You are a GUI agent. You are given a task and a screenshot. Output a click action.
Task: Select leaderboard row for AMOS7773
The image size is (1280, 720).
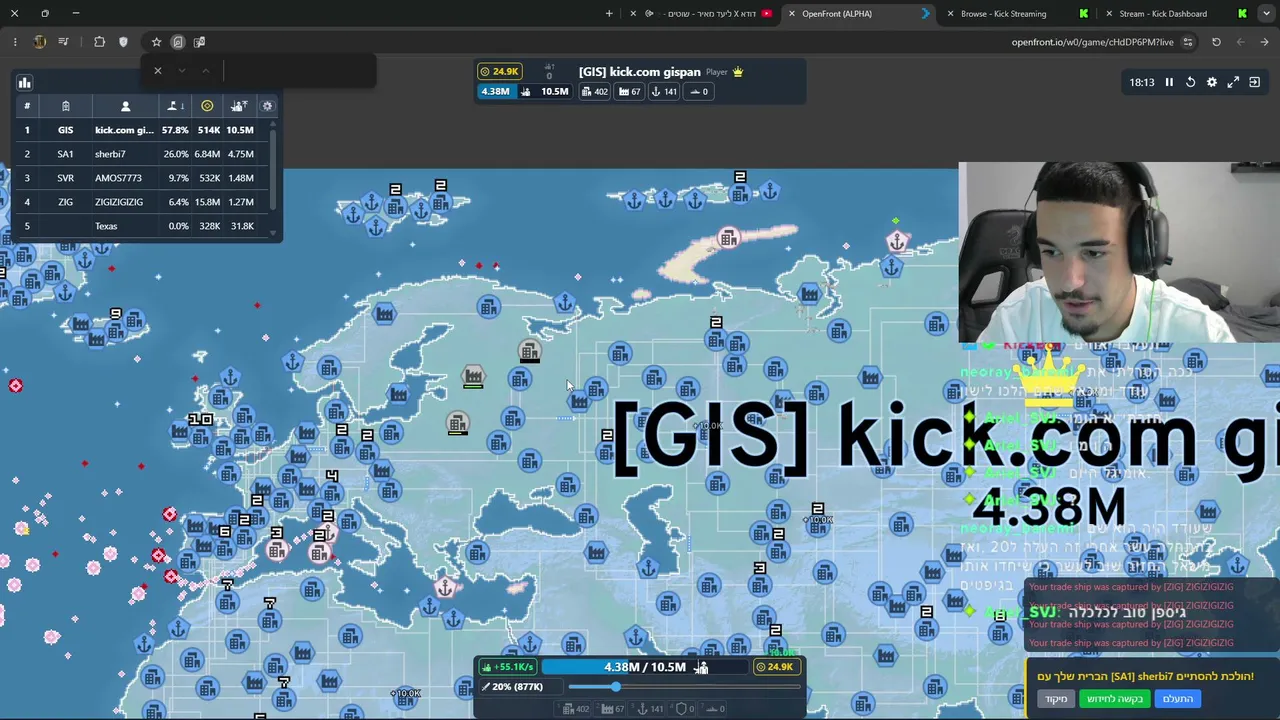[x=140, y=178]
